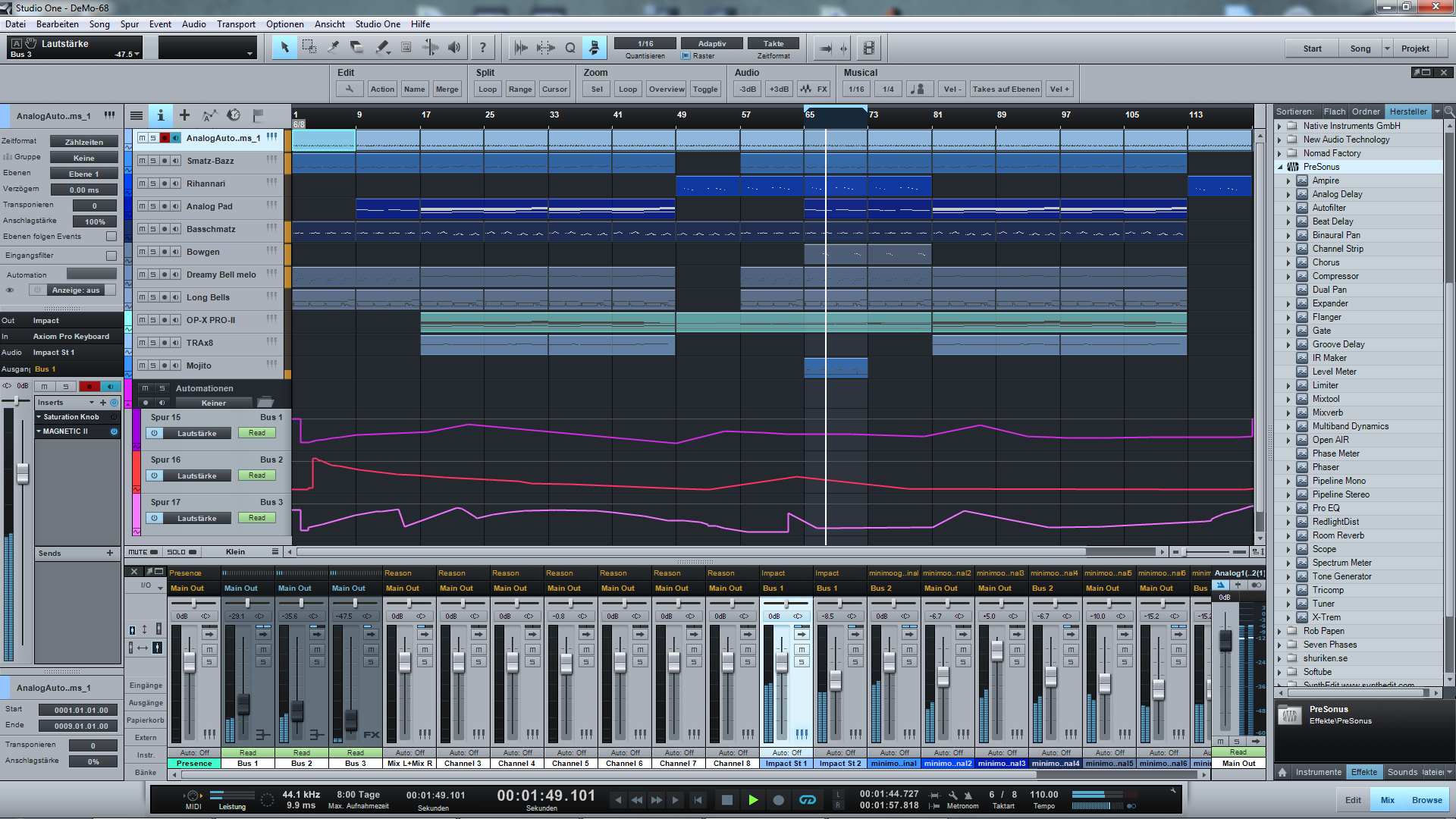Image resolution: width=1456 pixels, height=819 pixels.
Task: Click the Merge button
Action: (x=447, y=89)
